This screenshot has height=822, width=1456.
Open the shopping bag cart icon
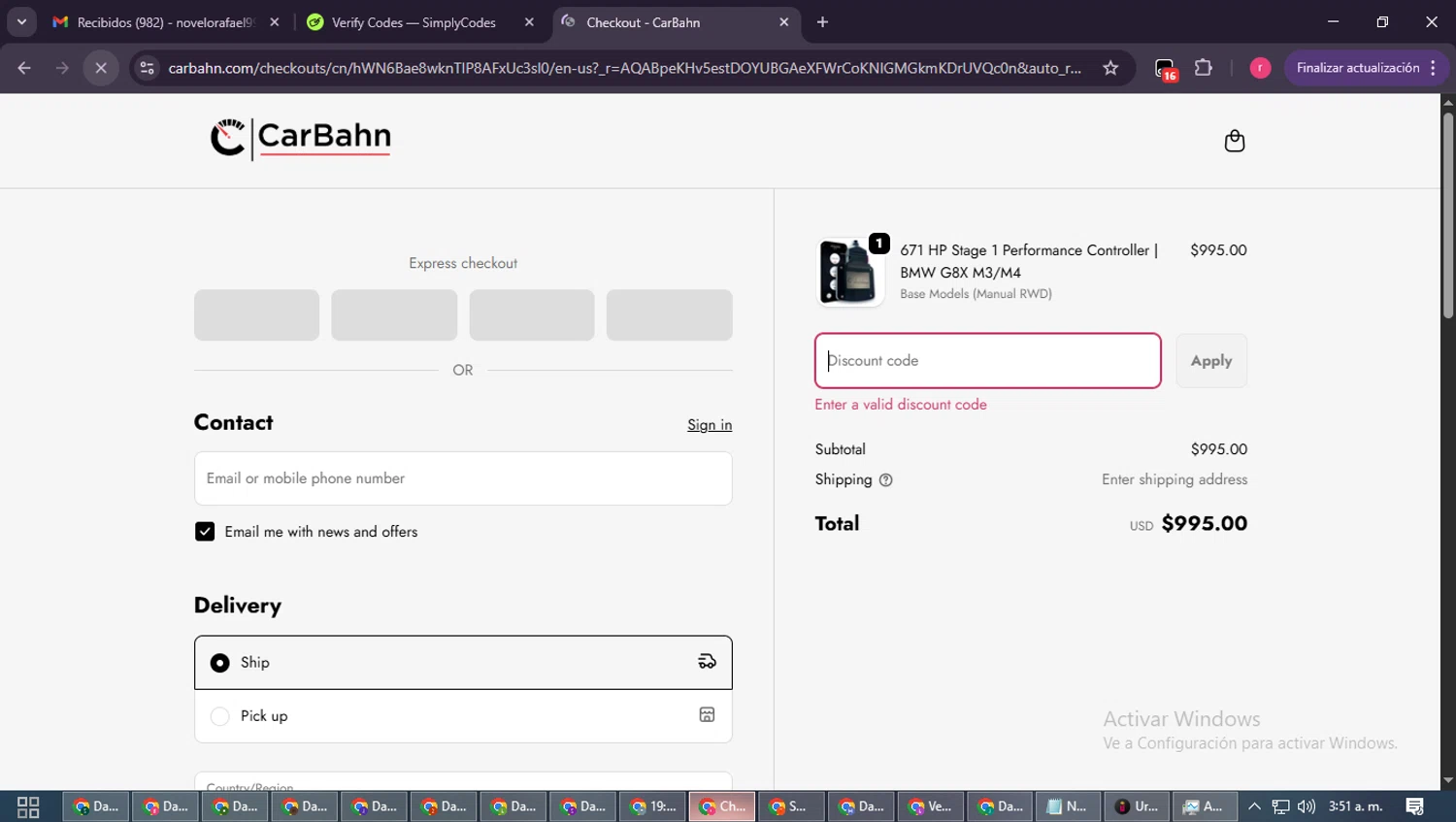[1234, 141]
